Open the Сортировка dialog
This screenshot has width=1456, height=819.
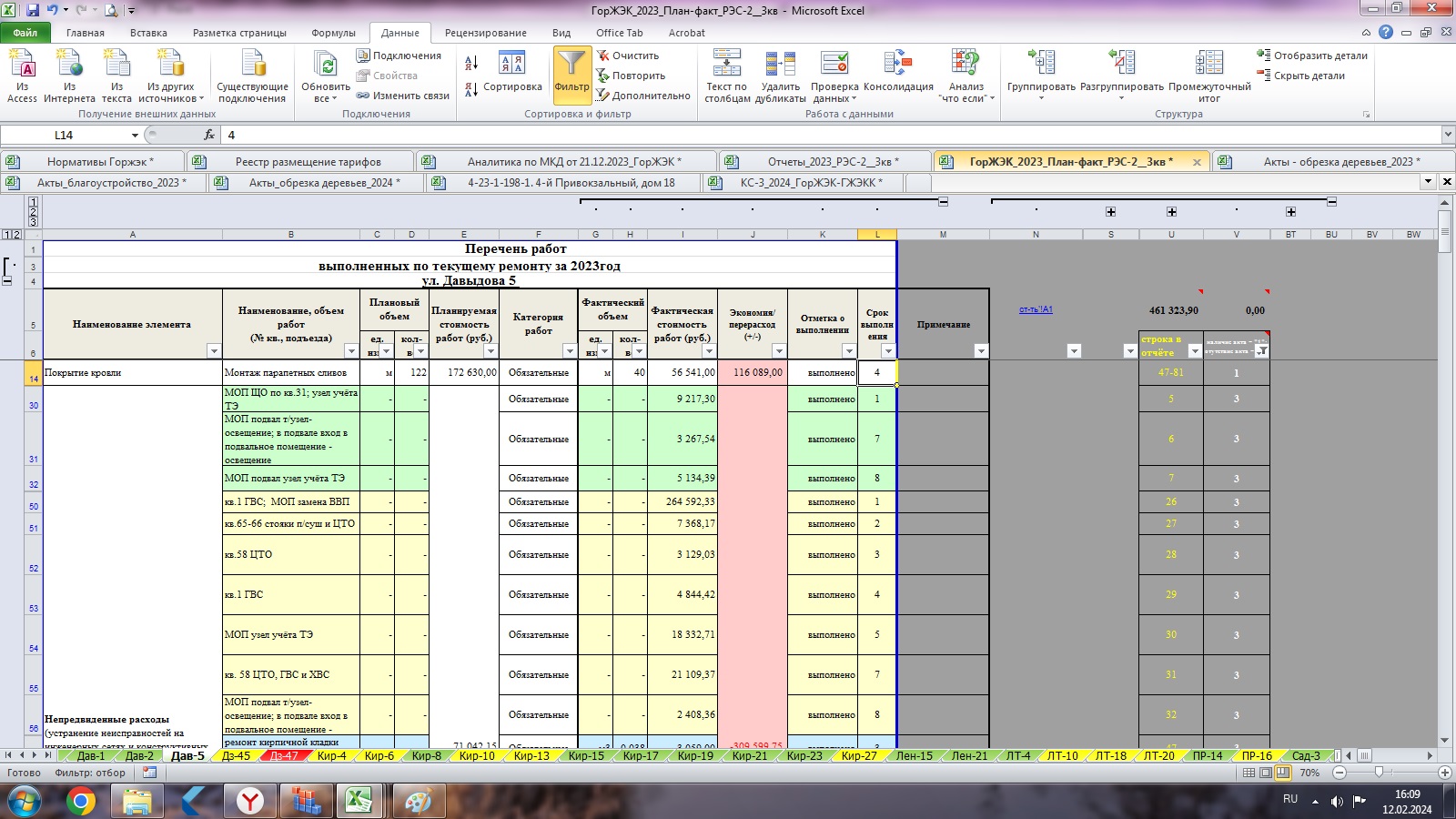point(512,73)
